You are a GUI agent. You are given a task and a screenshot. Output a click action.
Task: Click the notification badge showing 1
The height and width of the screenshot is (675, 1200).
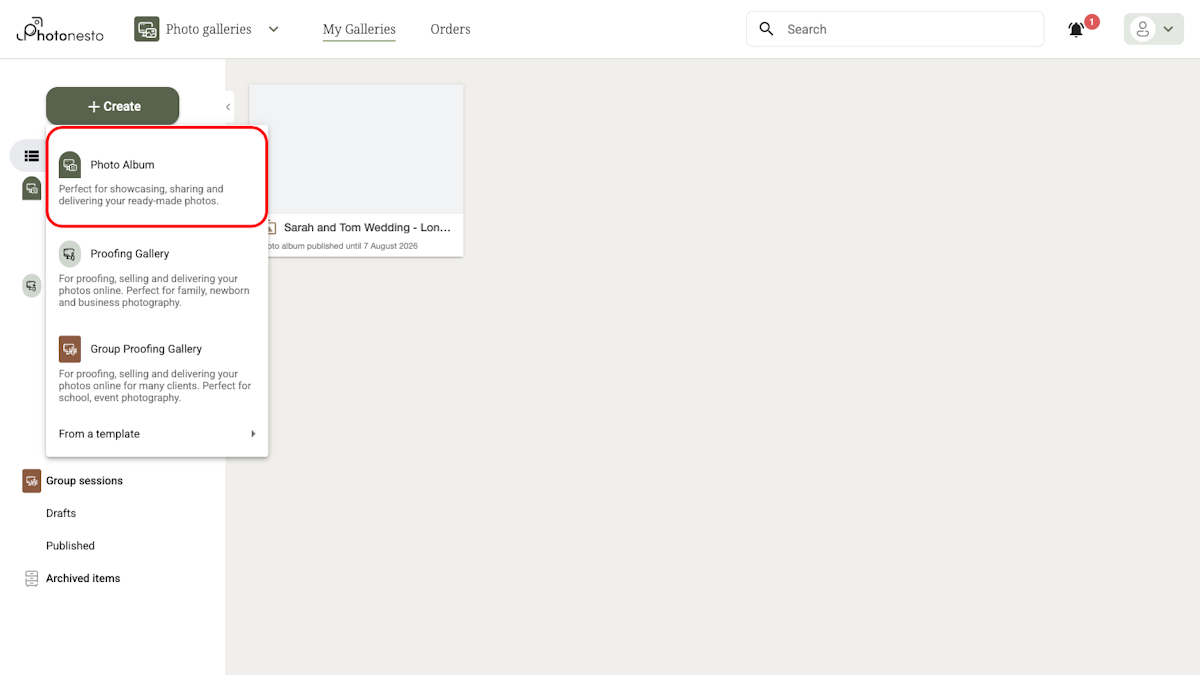tap(1092, 21)
